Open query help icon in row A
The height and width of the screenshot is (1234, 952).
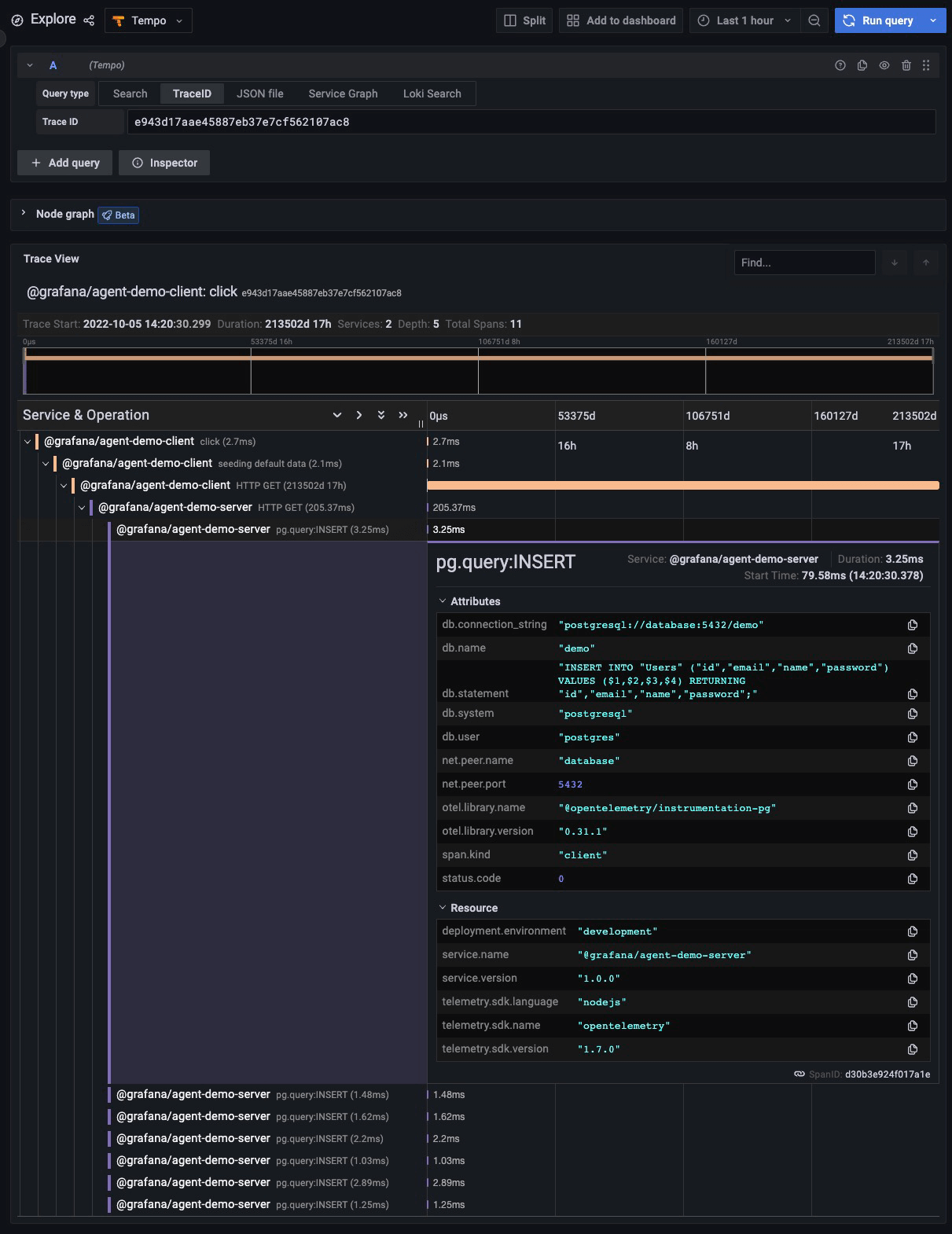pos(840,65)
